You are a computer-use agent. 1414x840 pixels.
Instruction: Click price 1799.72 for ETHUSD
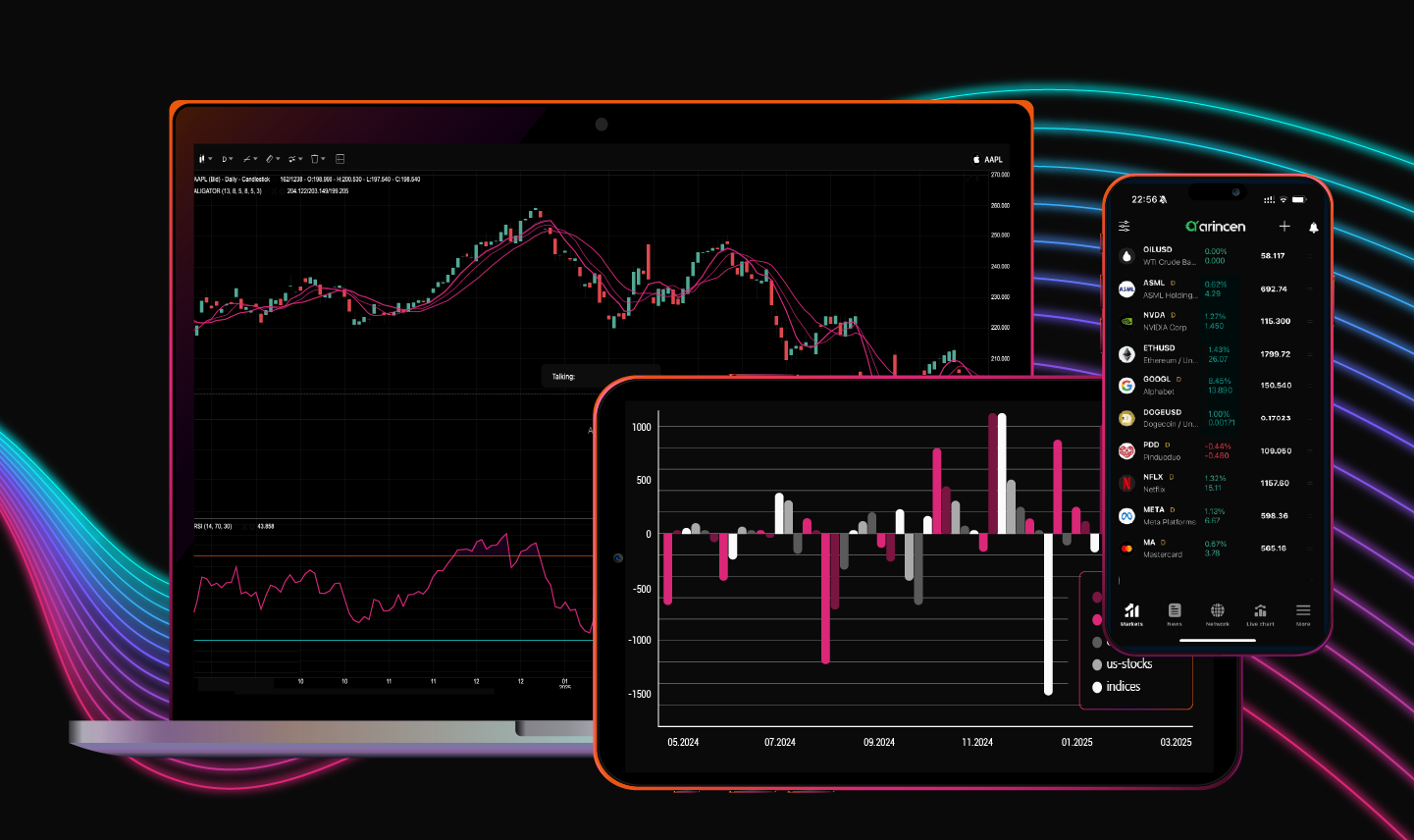pos(1276,354)
